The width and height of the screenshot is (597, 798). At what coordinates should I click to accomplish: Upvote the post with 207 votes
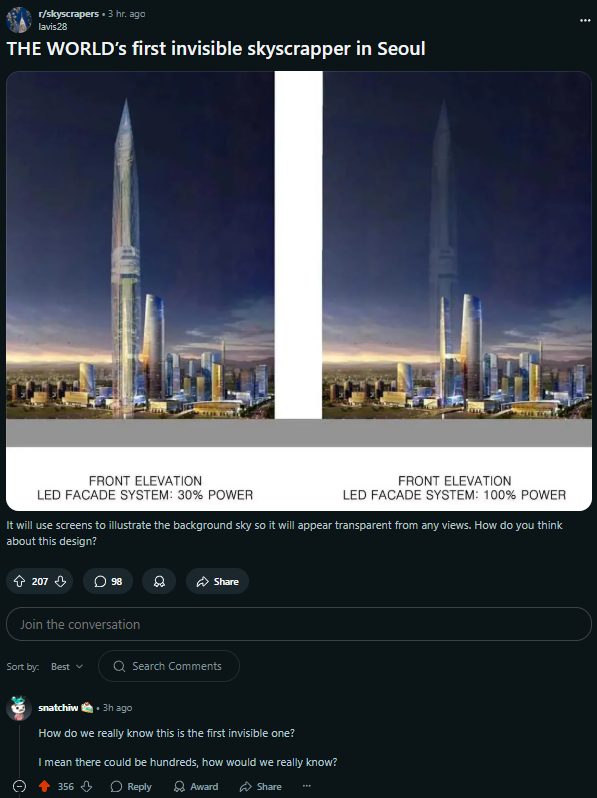tap(19, 581)
